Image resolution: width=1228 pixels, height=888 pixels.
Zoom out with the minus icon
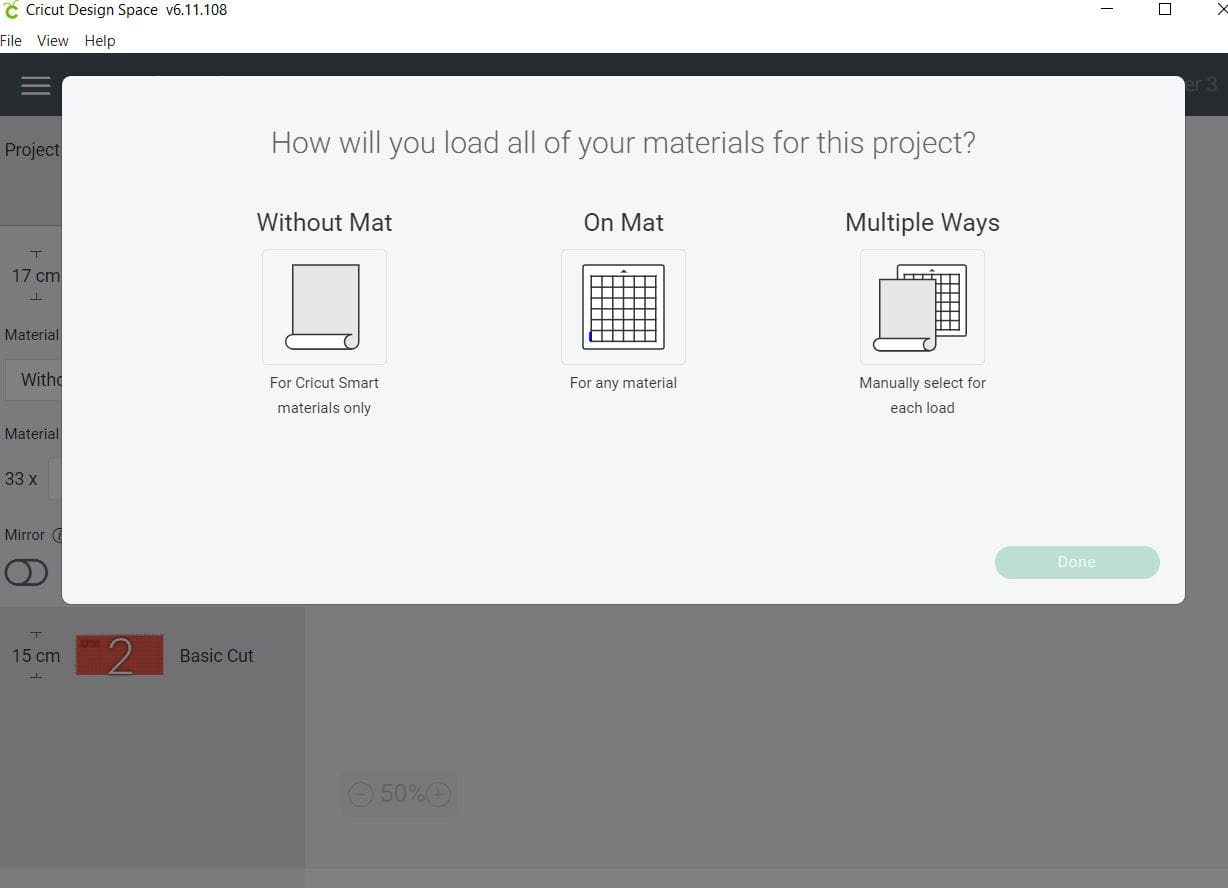(x=361, y=794)
